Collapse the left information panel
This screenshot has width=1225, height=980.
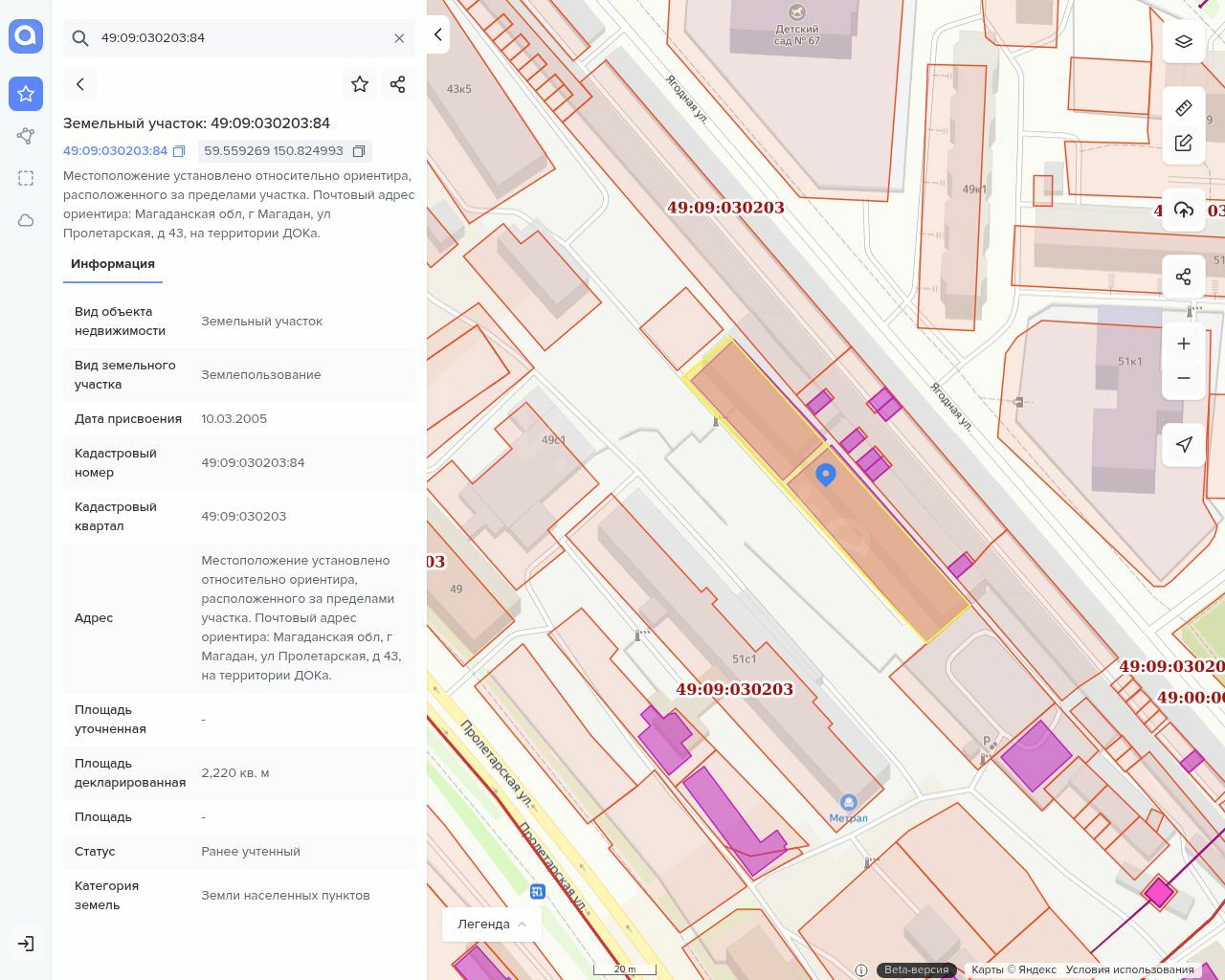pos(438,35)
